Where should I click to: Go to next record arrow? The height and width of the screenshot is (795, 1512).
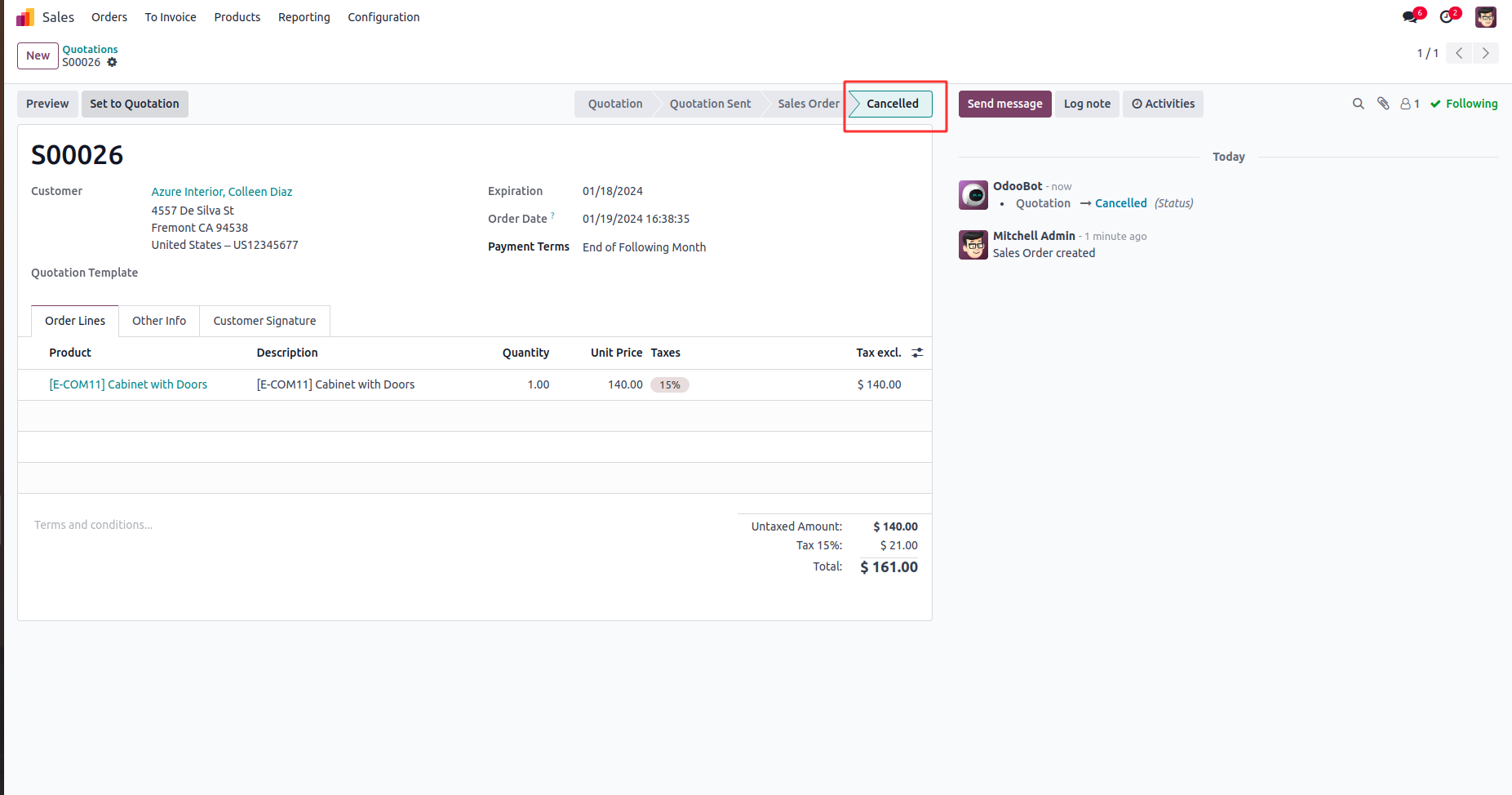pyautogui.click(x=1485, y=53)
